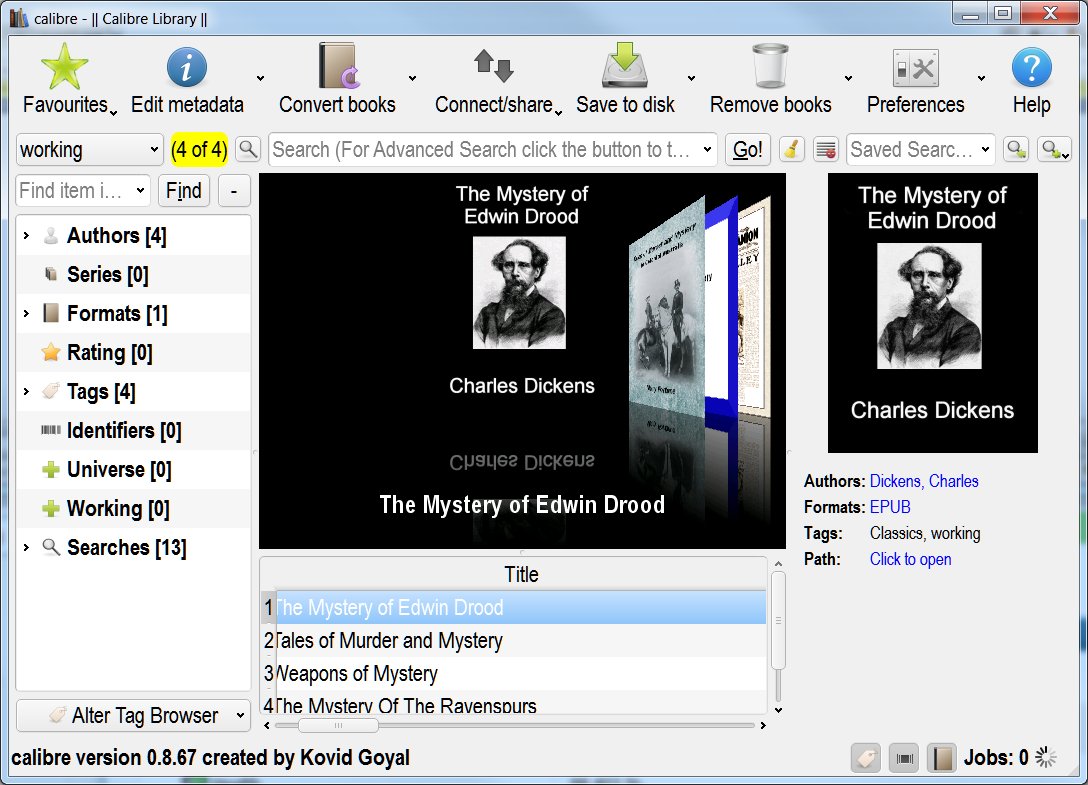Toggle the Book Details status bar icon

click(x=942, y=758)
